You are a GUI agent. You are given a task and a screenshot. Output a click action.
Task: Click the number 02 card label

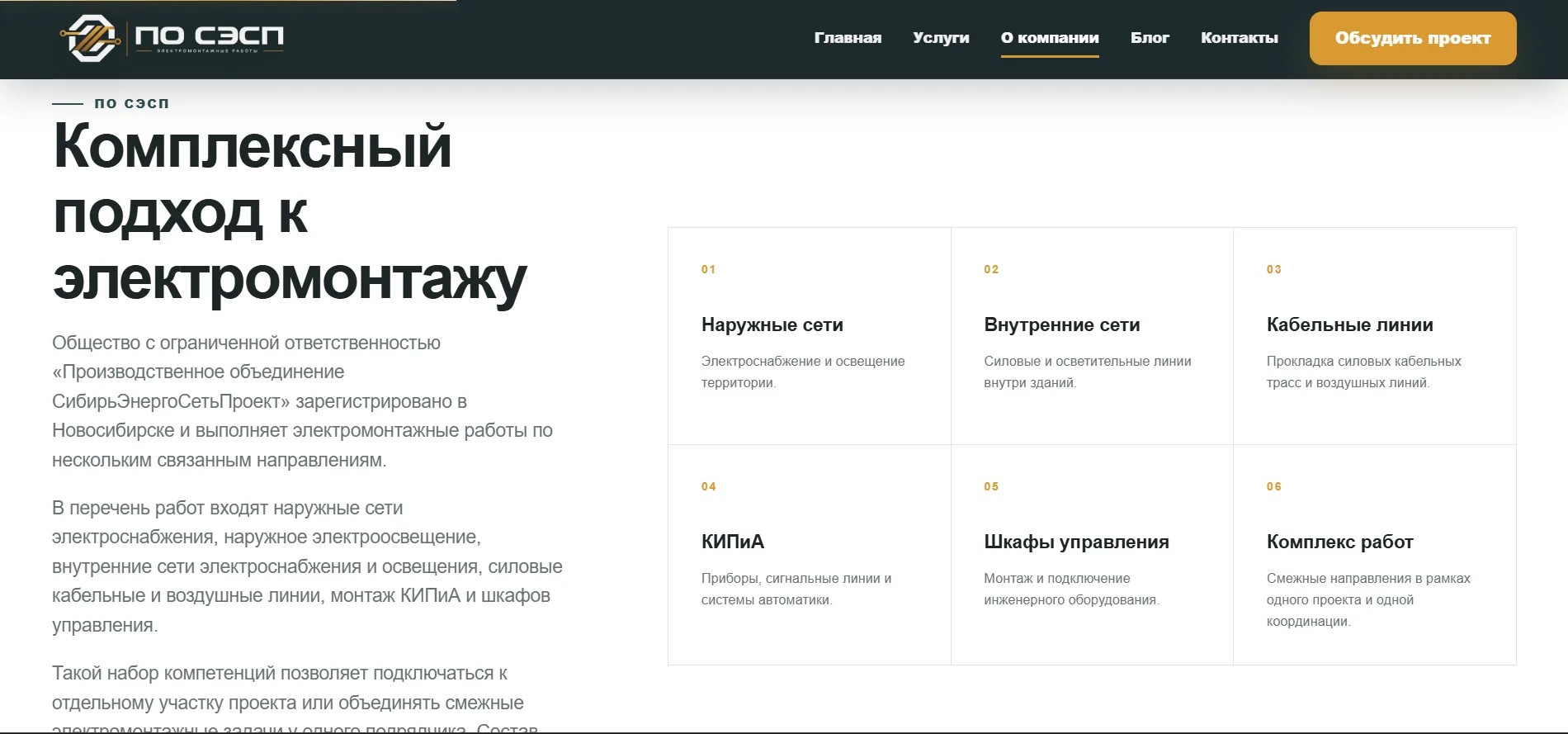coord(991,269)
